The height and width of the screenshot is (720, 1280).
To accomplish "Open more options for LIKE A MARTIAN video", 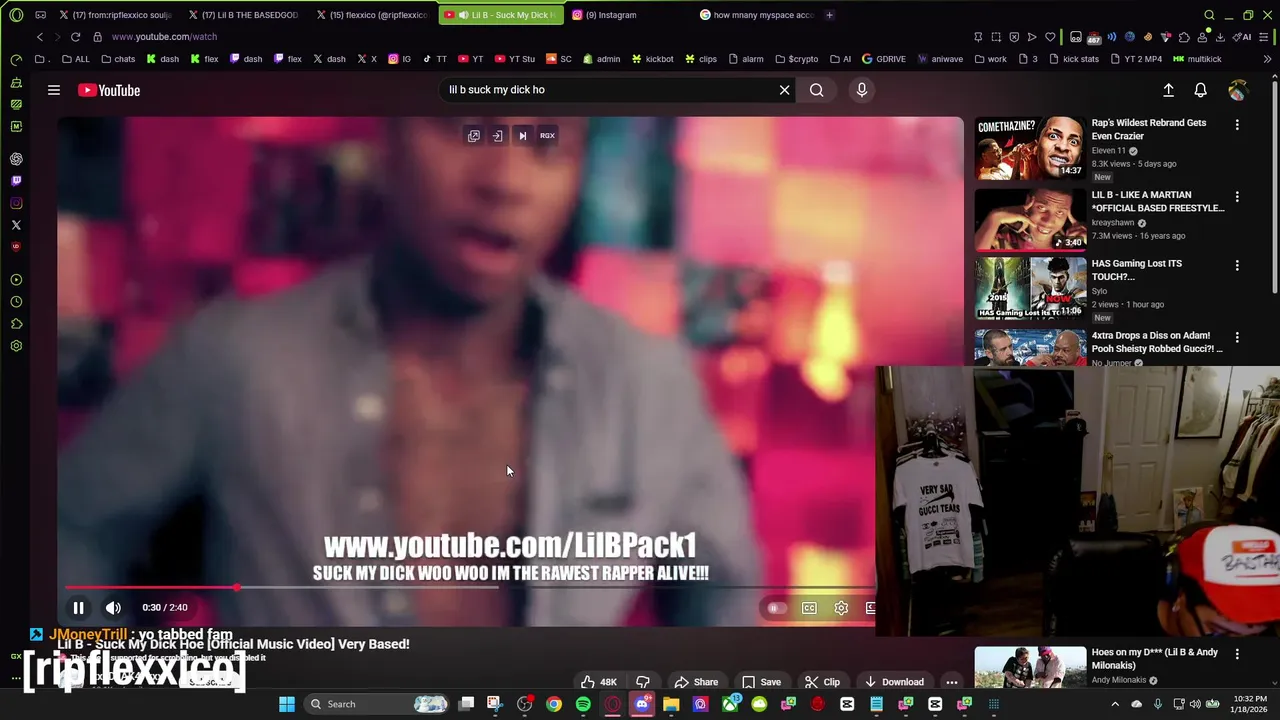I will click(1237, 197).
